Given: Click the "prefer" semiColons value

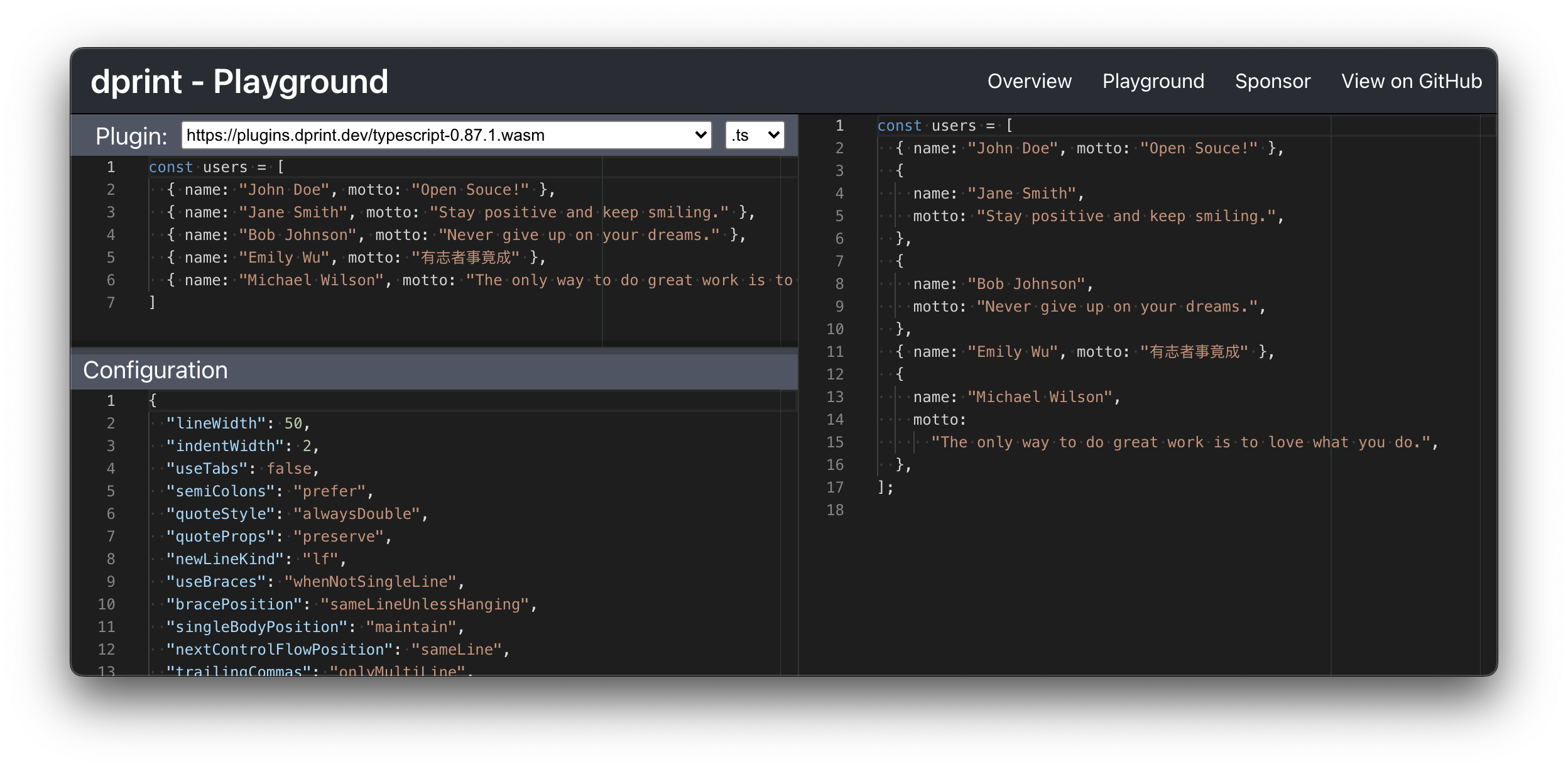Looking at the screenshot, I should (x=330, y=491).
